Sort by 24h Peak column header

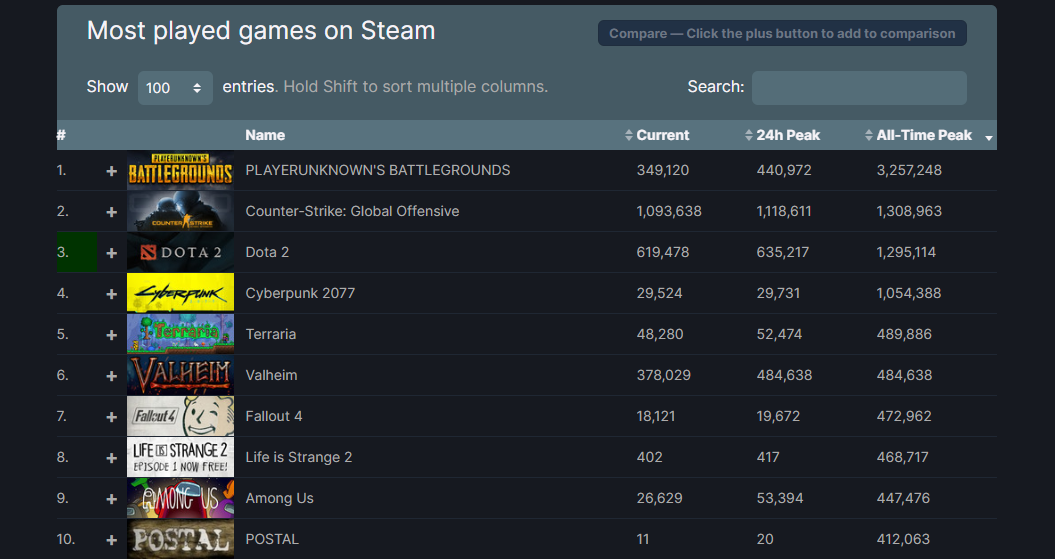[x=788, y=135]
